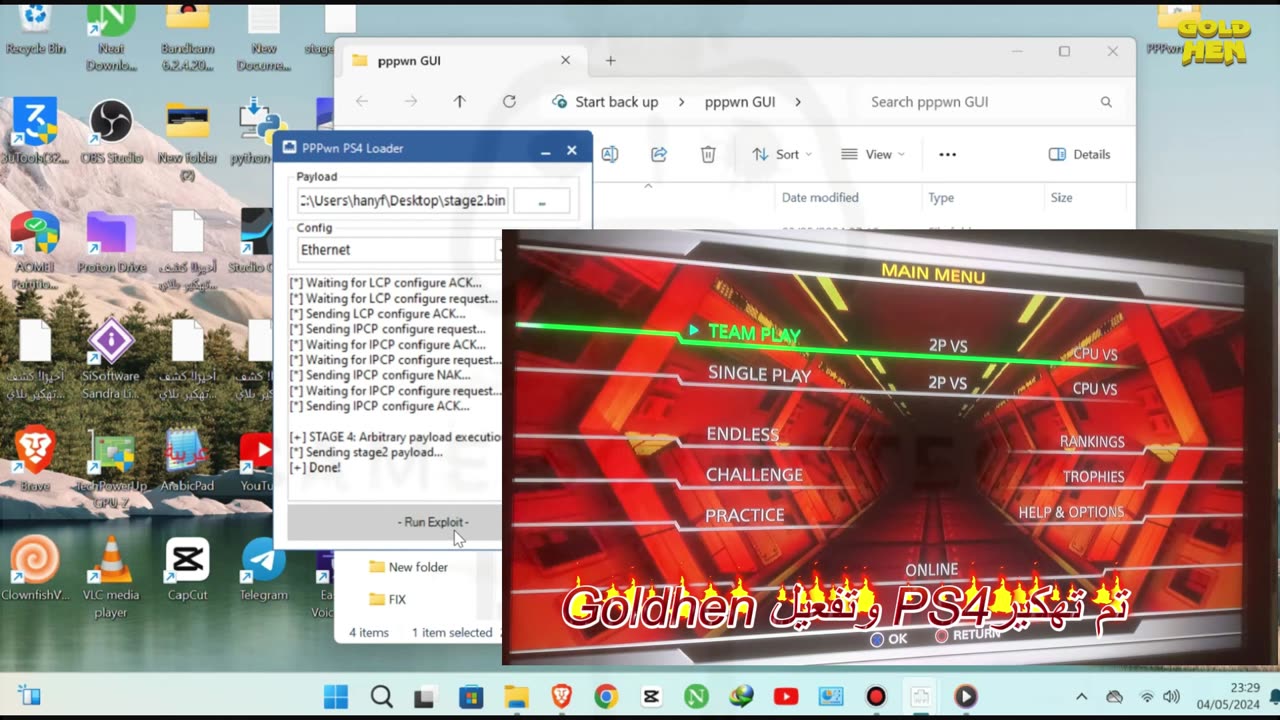Open the ArabicPad desktop shortcut
Image resolution: width=1280 pixels, height=720 pixels.
[x=187, y=460]
